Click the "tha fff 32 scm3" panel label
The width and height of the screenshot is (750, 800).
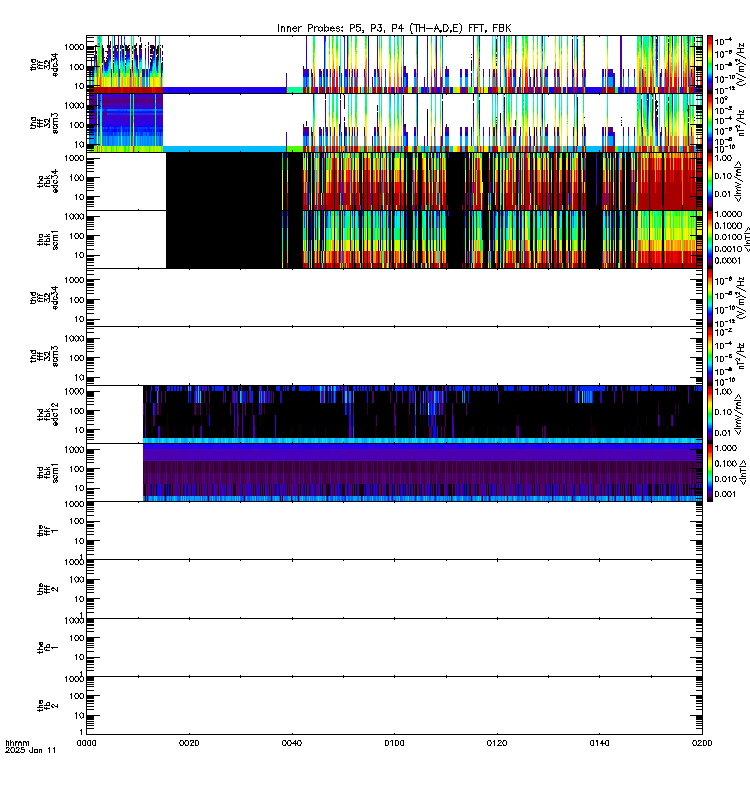click(44, 123)
